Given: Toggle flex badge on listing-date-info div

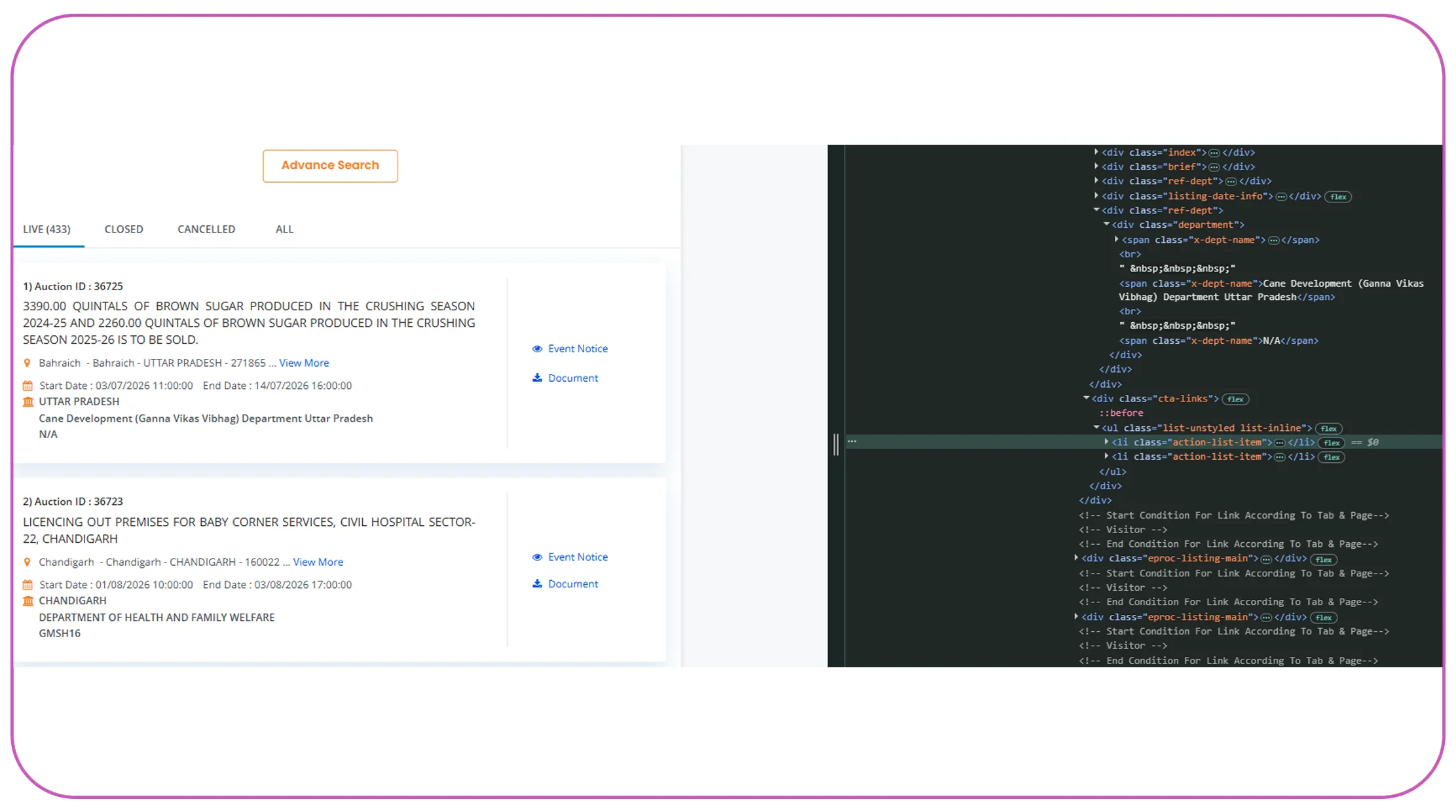Looking at the screenshot, I should tap(1338, 196).
